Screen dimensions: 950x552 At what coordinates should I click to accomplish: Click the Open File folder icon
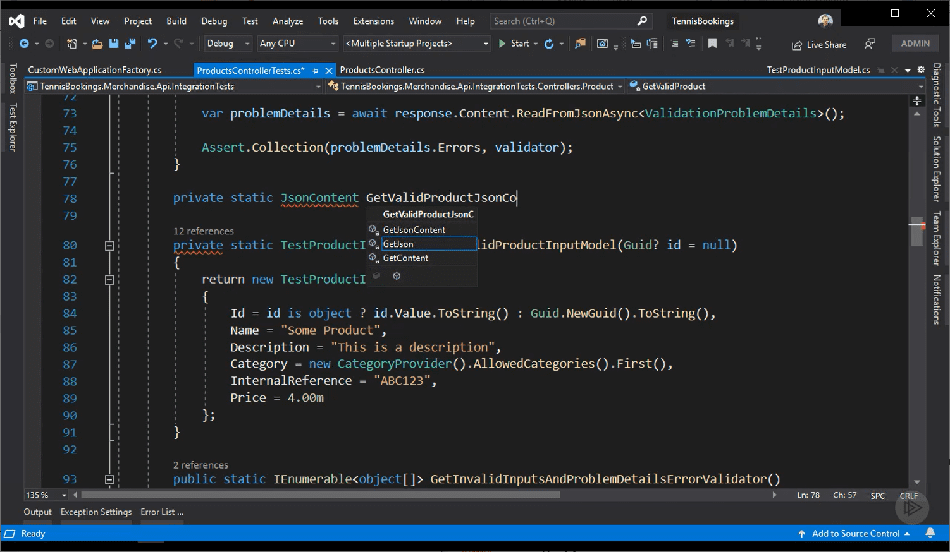96,44
